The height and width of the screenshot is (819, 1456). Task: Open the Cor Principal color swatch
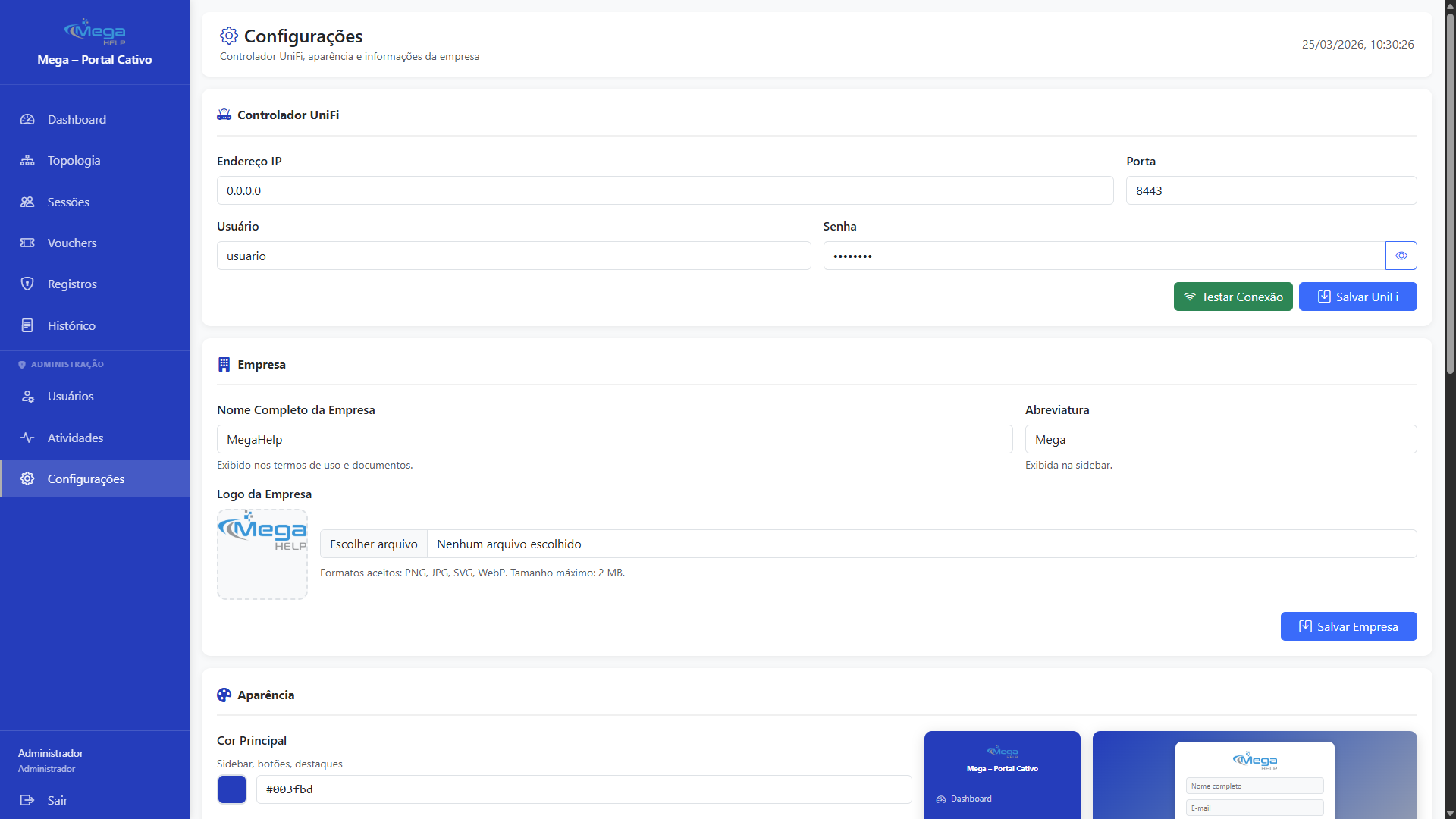click(x=231, y=789)
